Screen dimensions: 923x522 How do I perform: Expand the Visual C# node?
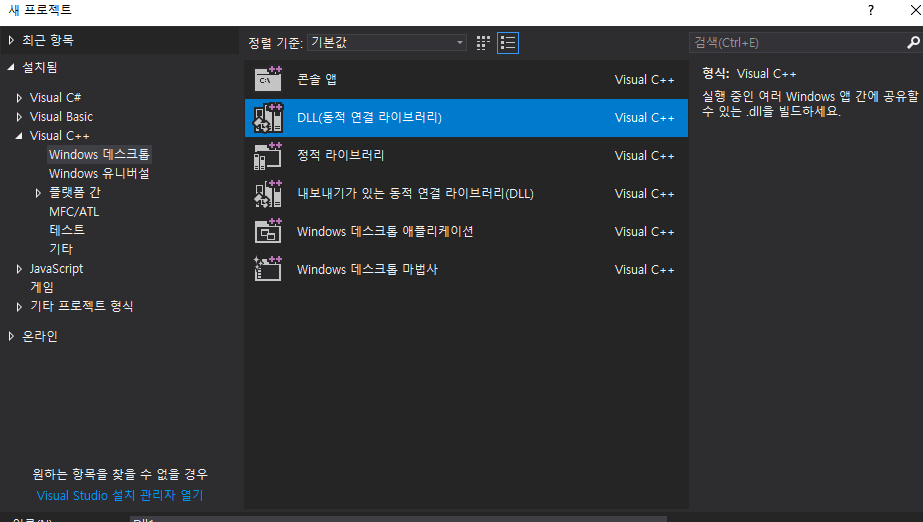[x=19, y=98]
